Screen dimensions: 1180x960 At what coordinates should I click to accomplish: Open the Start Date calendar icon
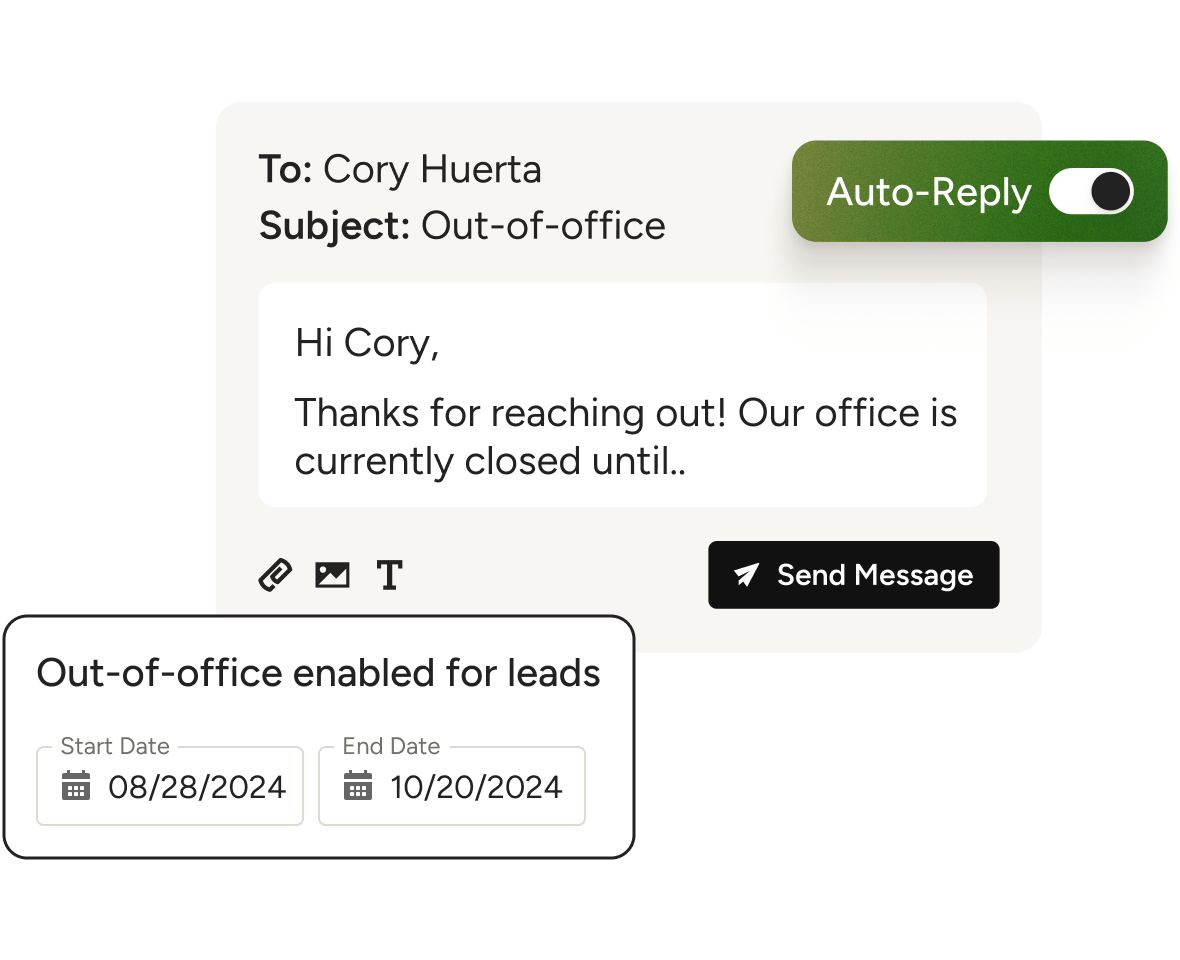coord(76,786)
